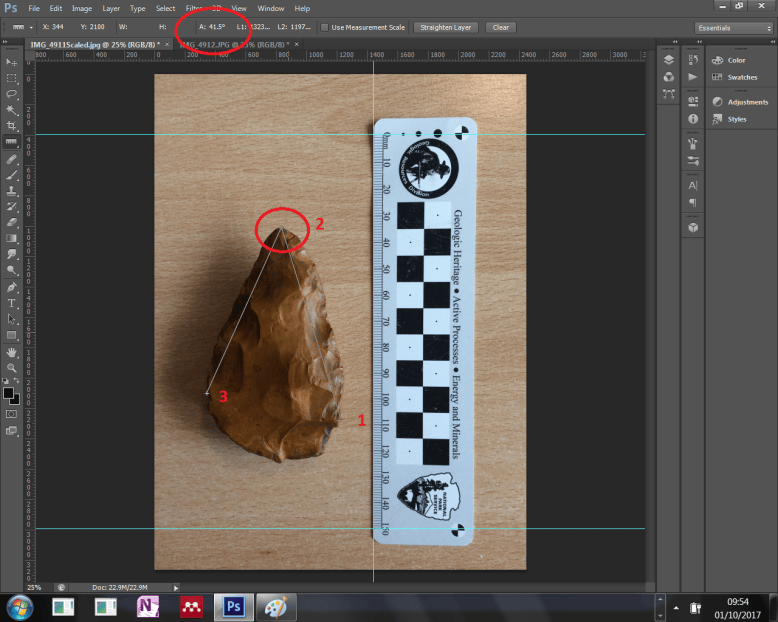The width and height of the screenshot is (778, 622).
Task: Select the History Brush tool
Action: click(11, 206)
